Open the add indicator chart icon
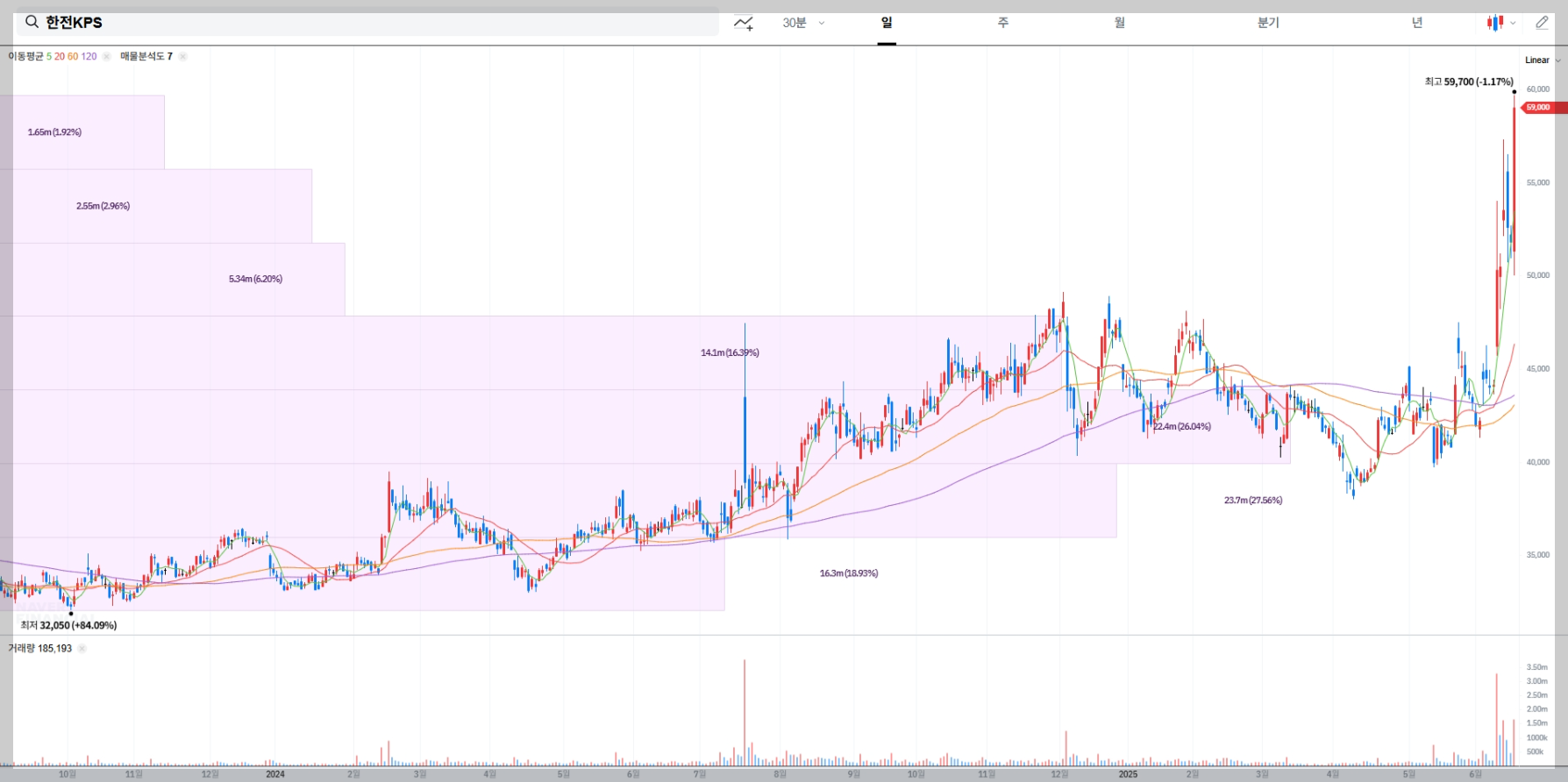 744,23
